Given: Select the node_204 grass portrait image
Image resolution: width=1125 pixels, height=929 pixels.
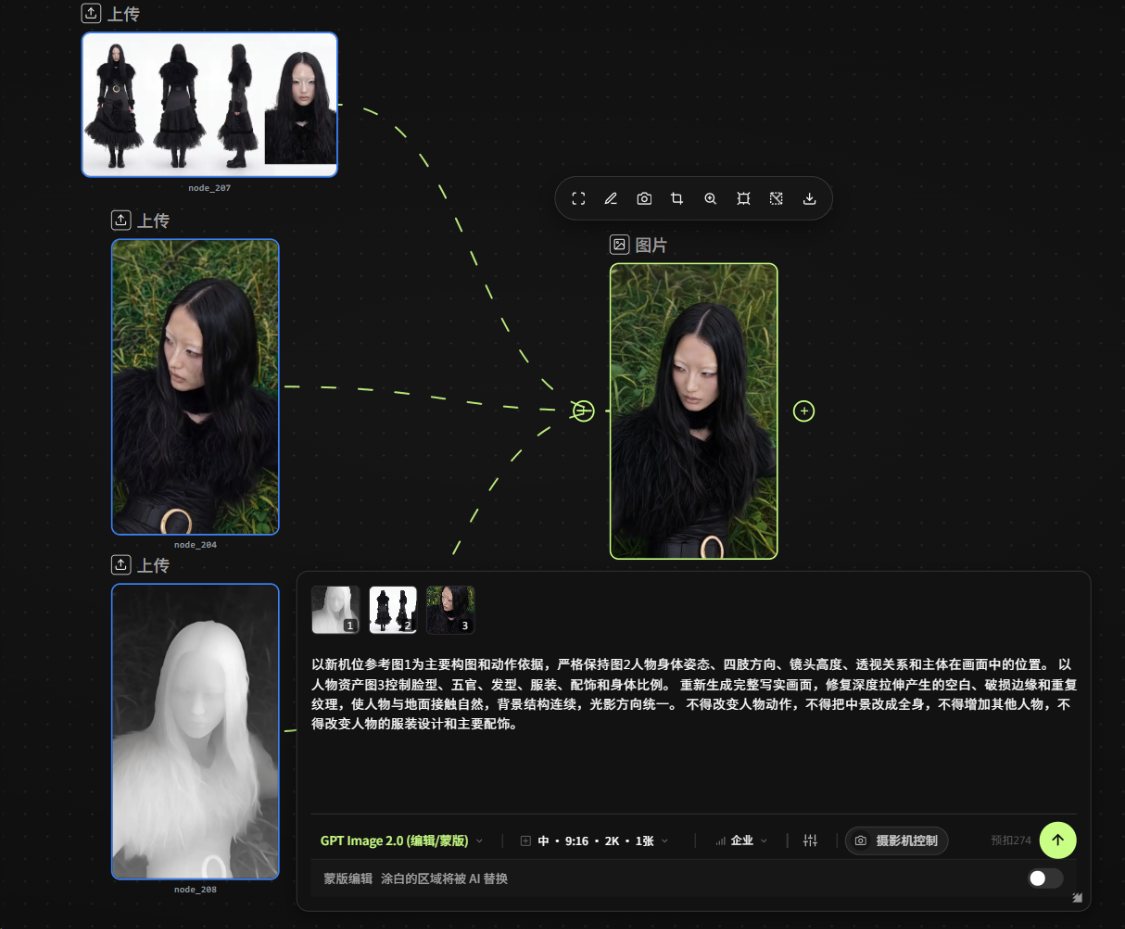Looking at the screenshot, I should pyautogui.click(x=195, y=387).
